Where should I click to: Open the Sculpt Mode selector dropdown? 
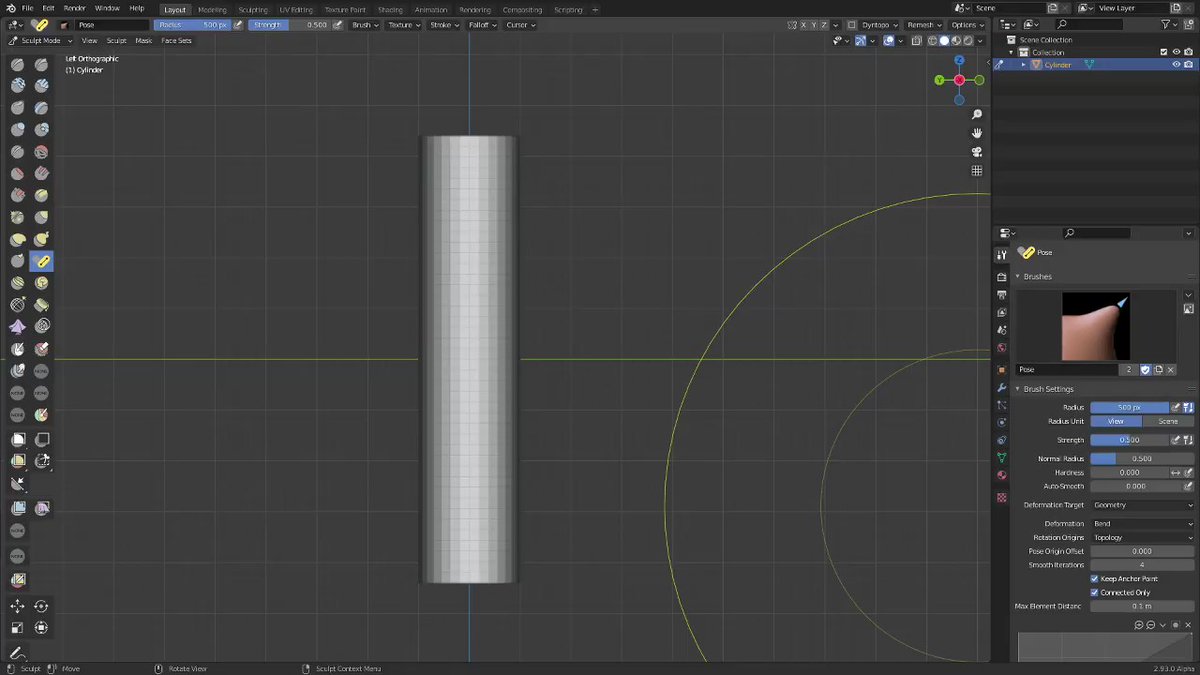click(x=41, y=41)
